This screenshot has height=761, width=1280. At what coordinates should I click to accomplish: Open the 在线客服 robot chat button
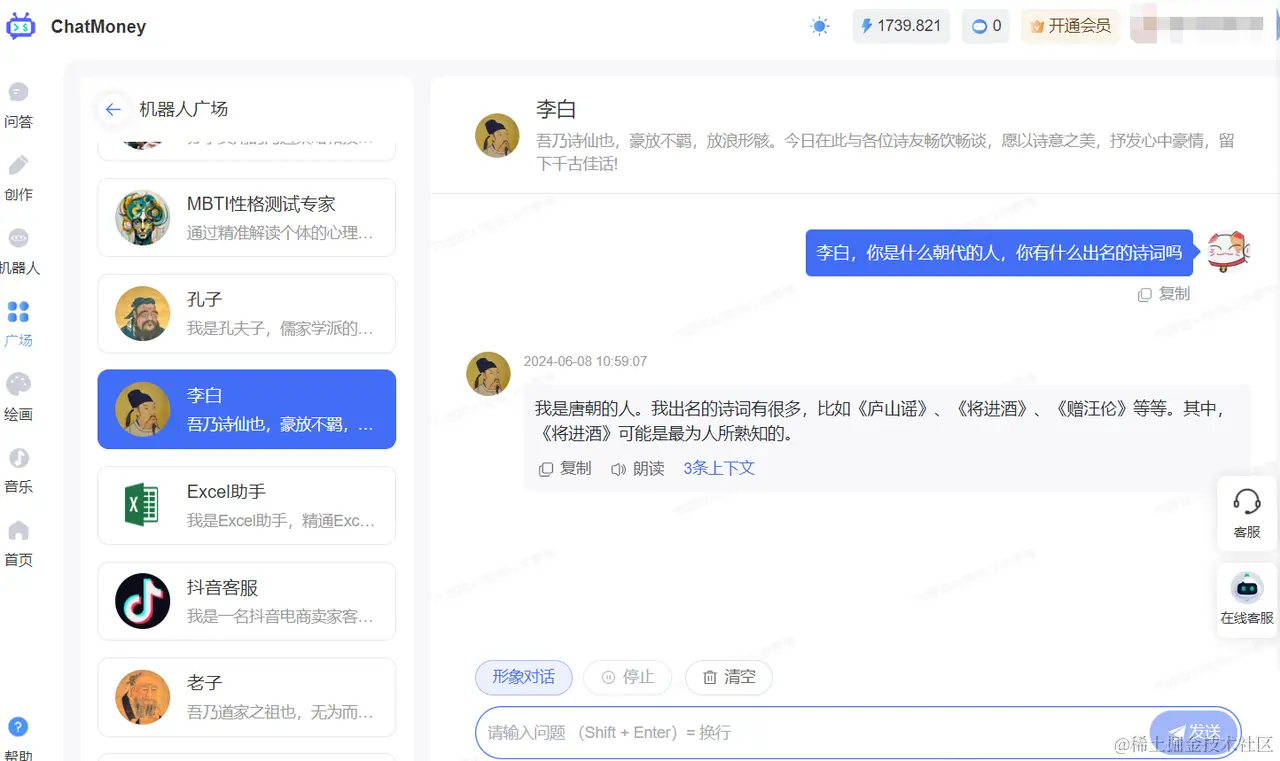coord(1247,600)
